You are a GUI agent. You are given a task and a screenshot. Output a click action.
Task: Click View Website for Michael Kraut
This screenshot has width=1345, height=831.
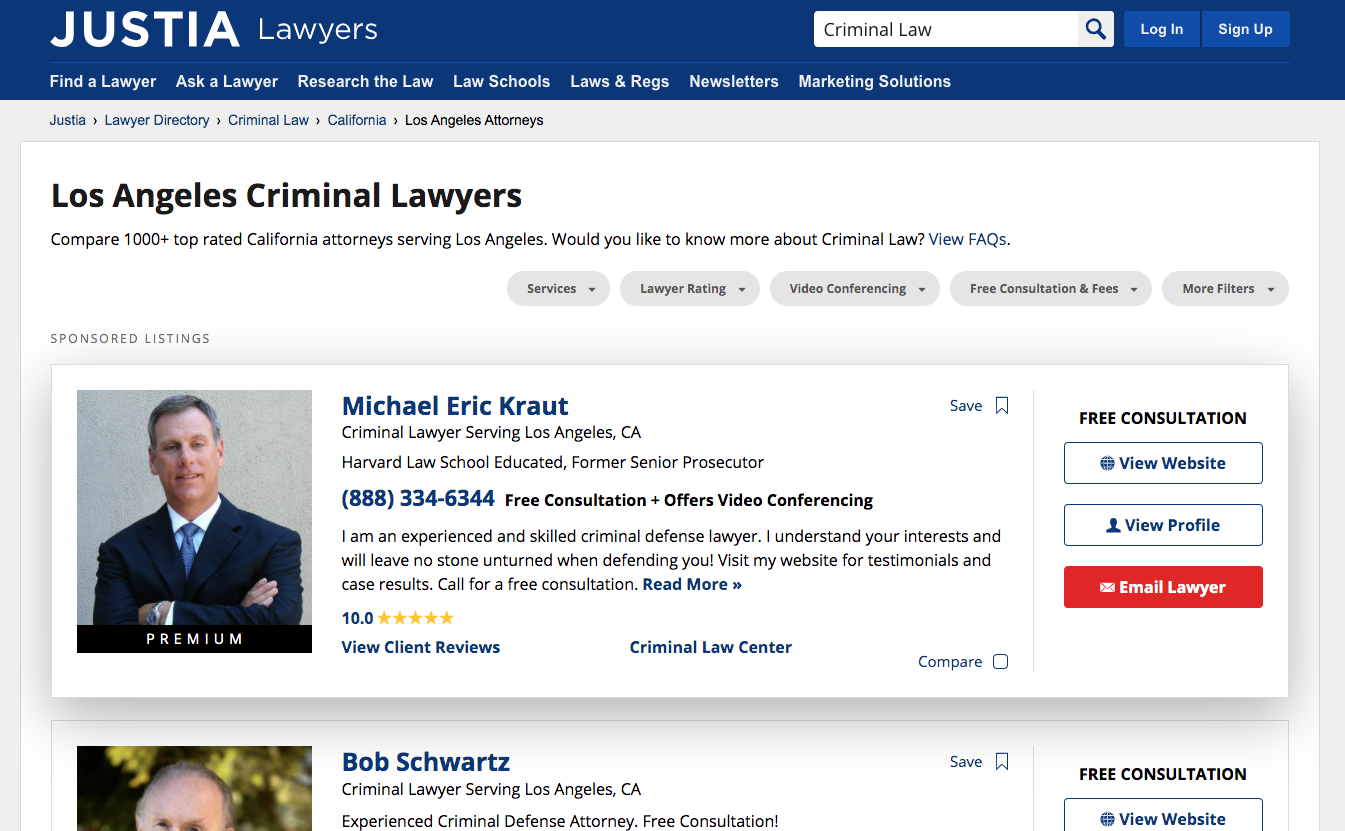[x=1163, y=463]
